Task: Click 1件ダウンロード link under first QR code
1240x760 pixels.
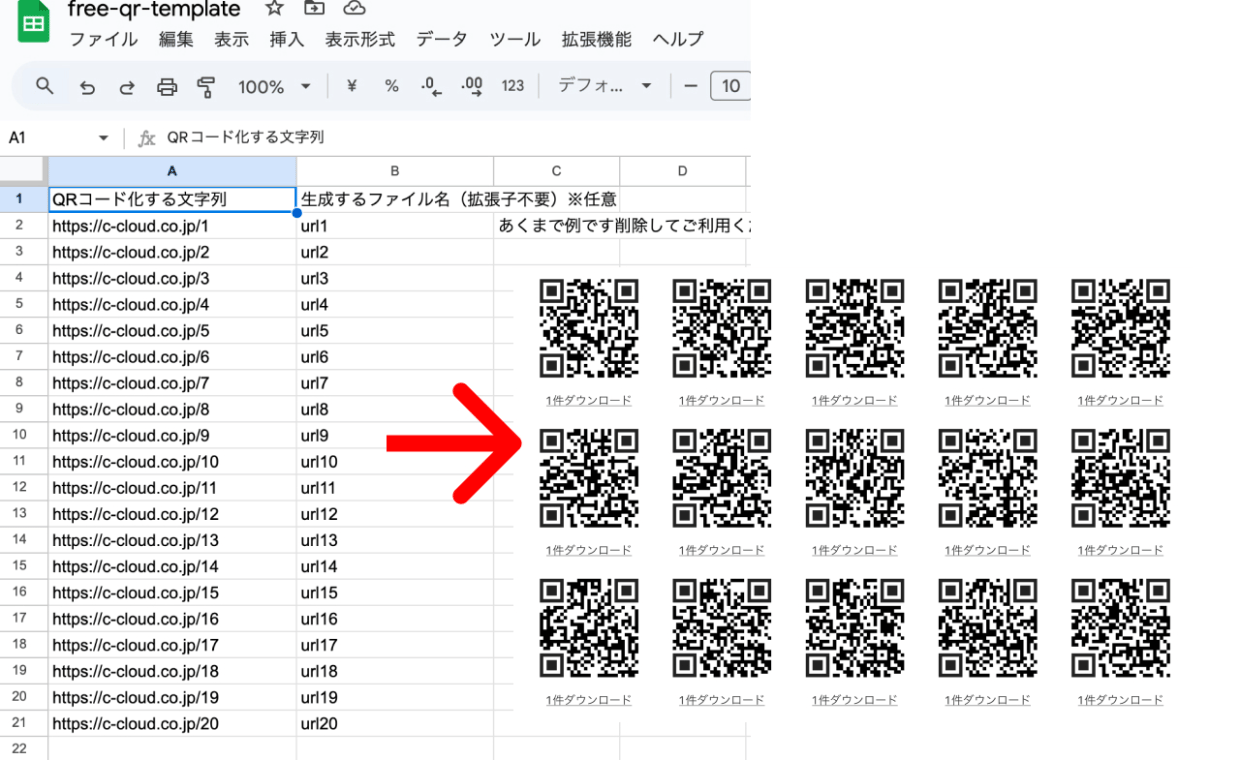Action: point(589,400)
